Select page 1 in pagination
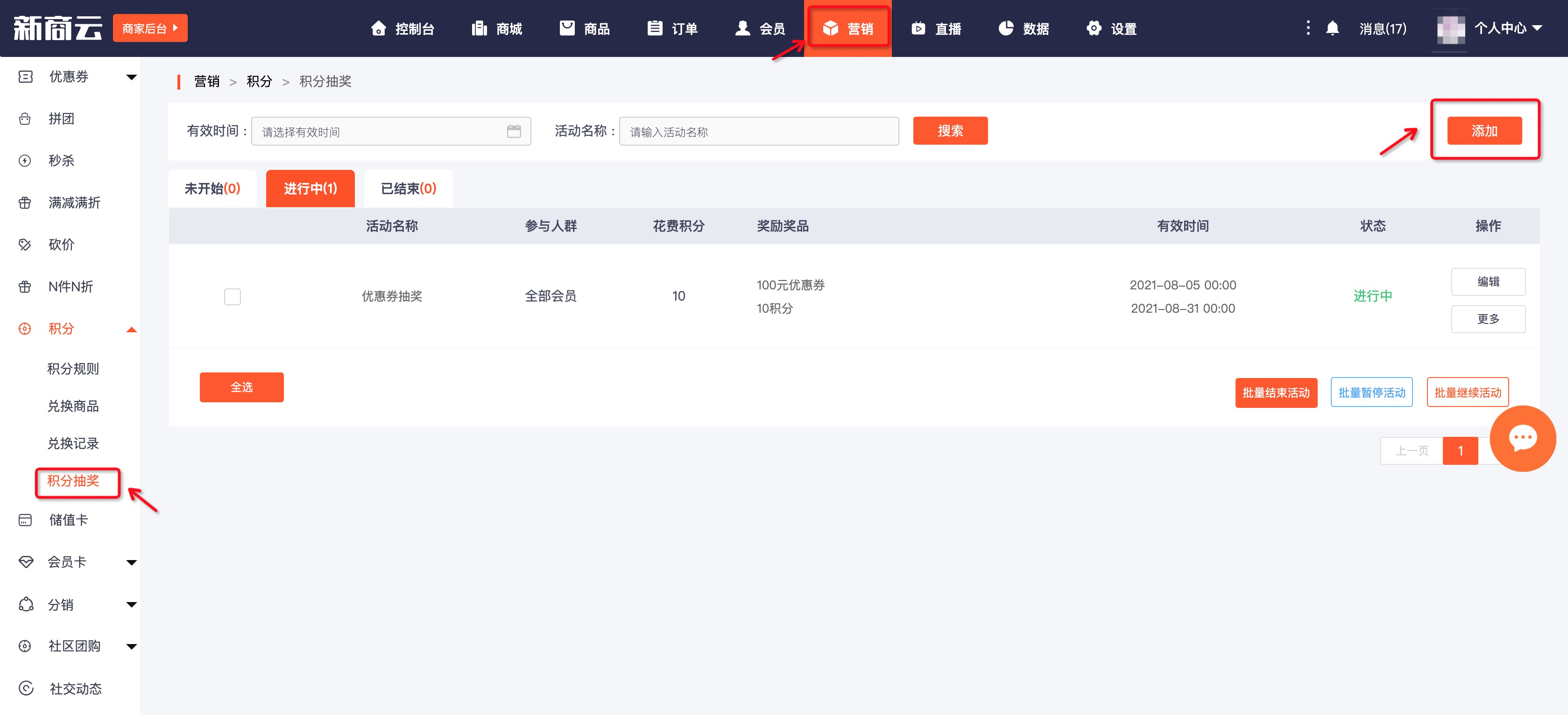1568x715 pixels. (1460, 451)
